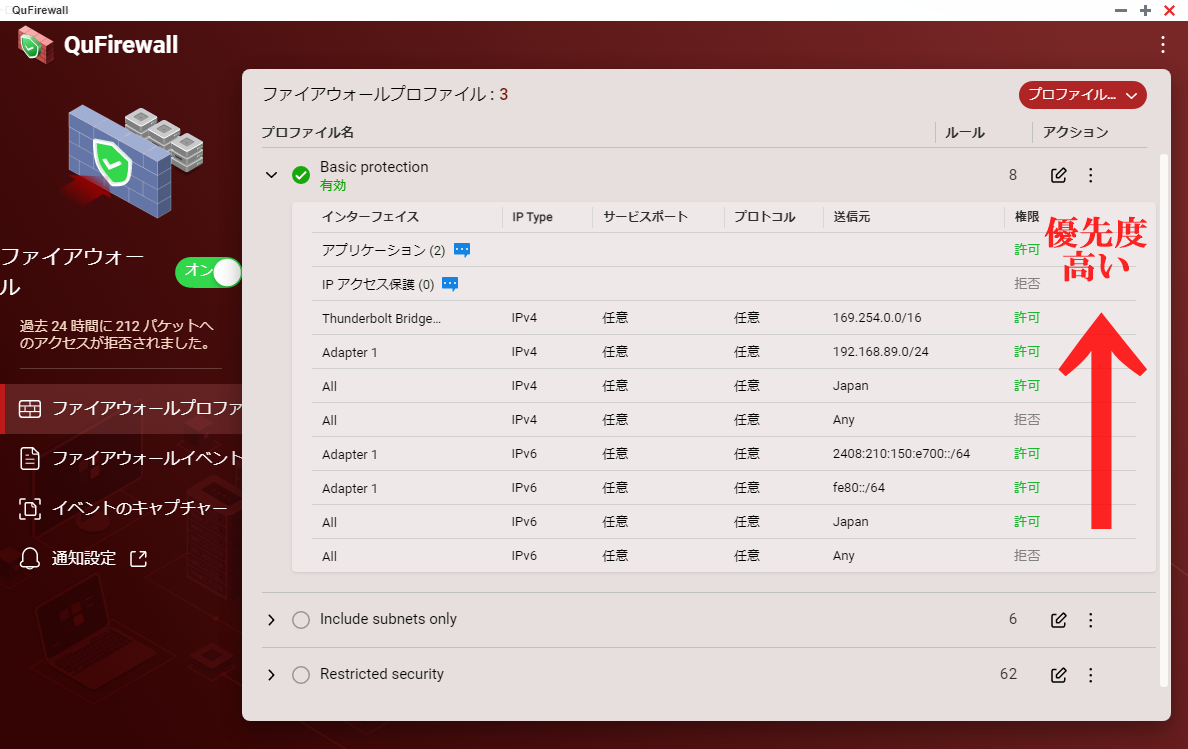Click the profile count number 3
This screenshot has height=749, width=1188.
(x=503, y=95)
